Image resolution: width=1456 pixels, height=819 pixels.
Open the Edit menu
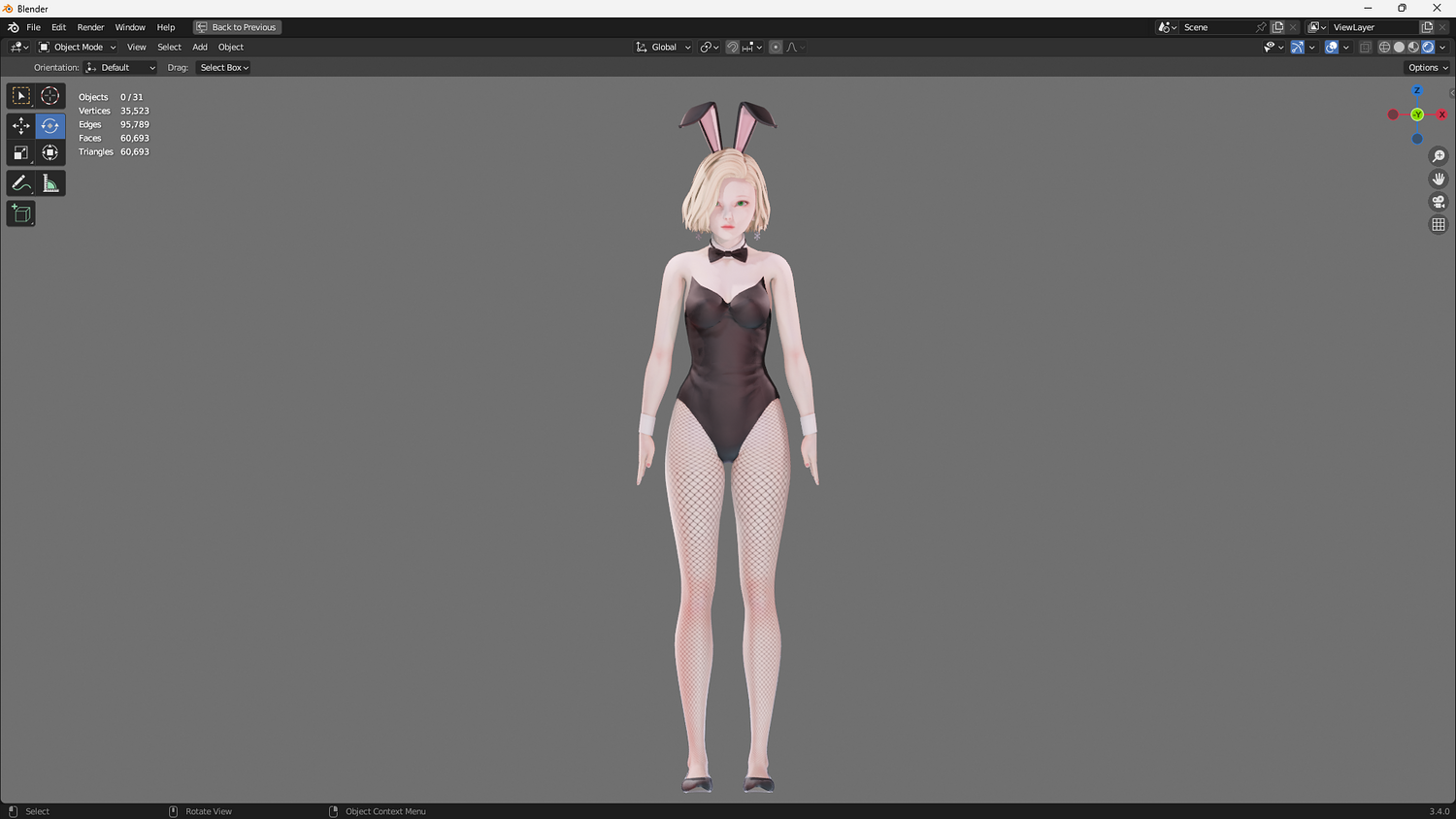58,27
